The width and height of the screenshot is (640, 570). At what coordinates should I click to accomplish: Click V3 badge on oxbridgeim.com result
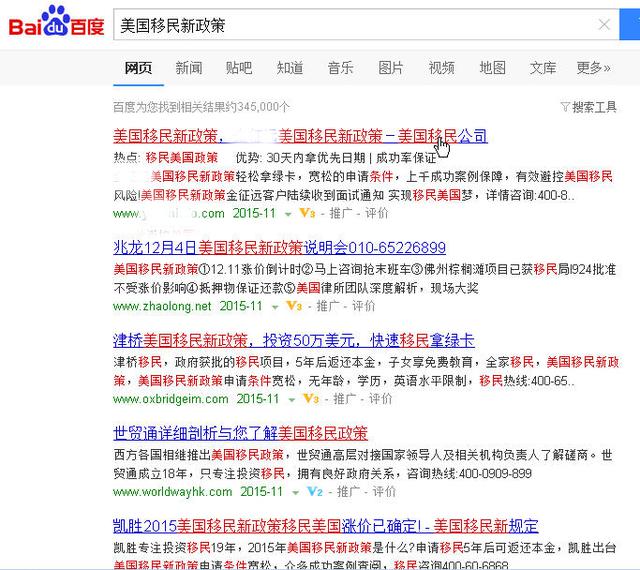pyautogui.click(x=311, y=399)
